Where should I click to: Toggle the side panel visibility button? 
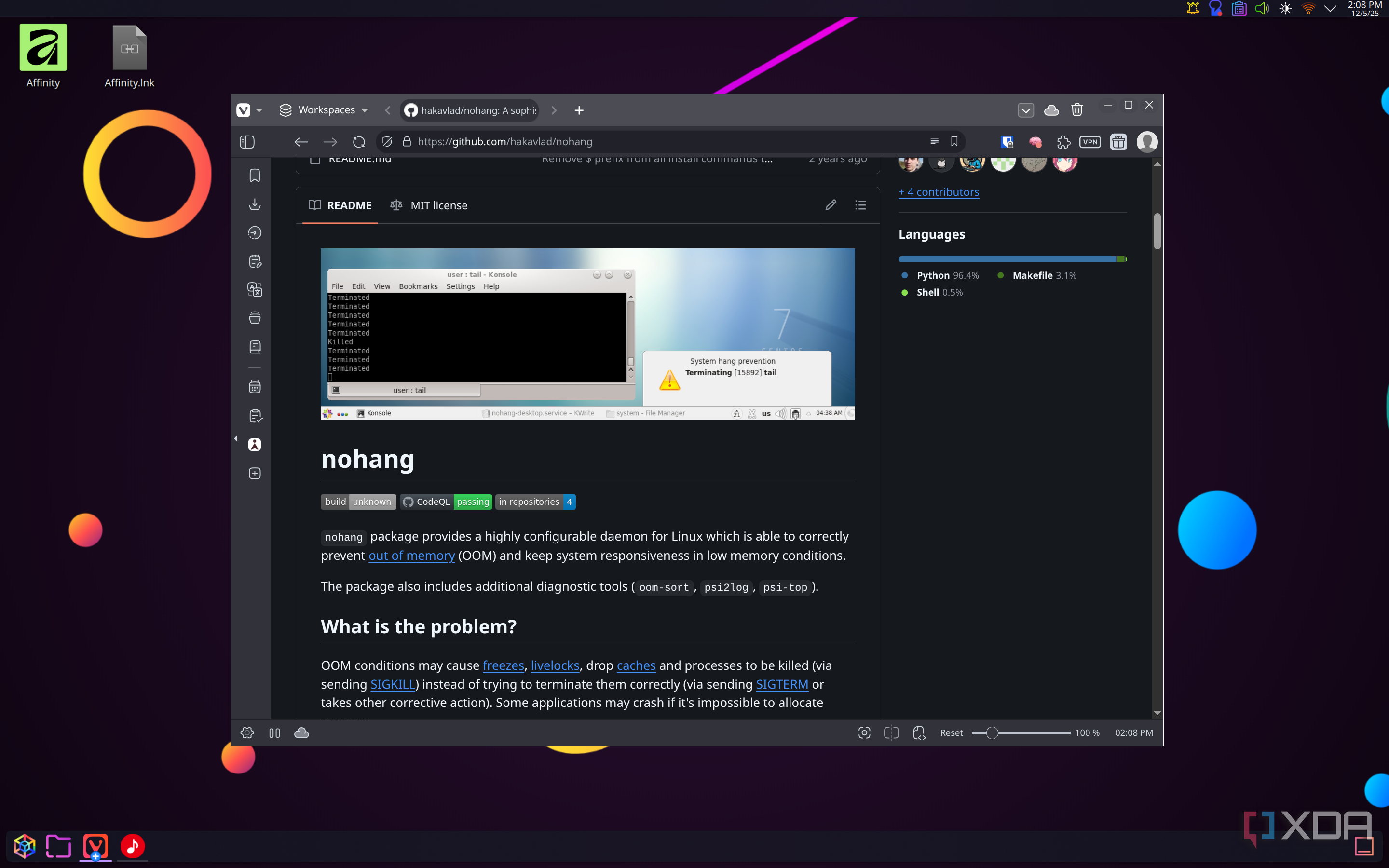pyautogui.click(x=247, y=142)
